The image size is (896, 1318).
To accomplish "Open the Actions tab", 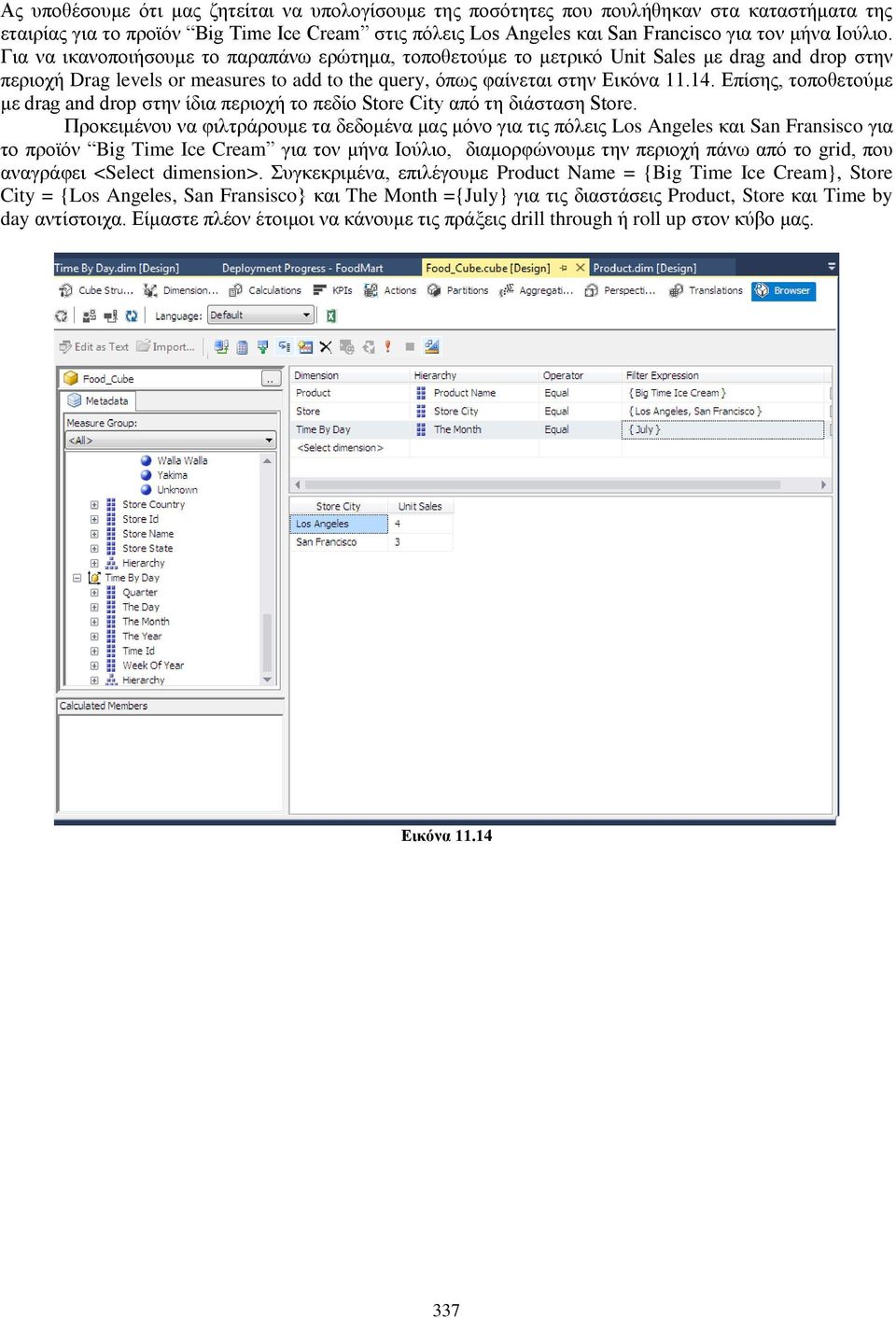I will point(391,290).
